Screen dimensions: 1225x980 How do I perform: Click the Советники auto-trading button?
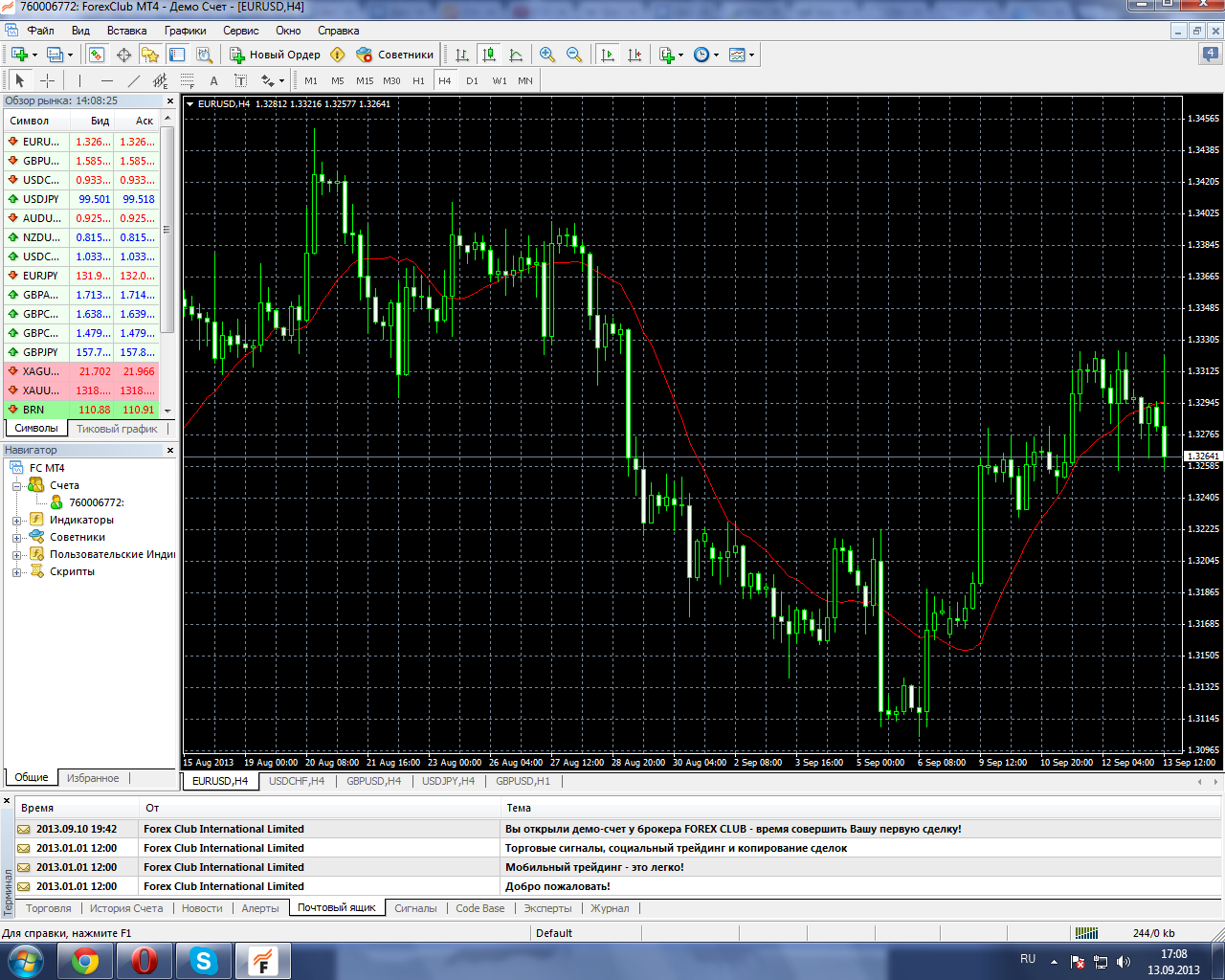(x=394, y=55)
